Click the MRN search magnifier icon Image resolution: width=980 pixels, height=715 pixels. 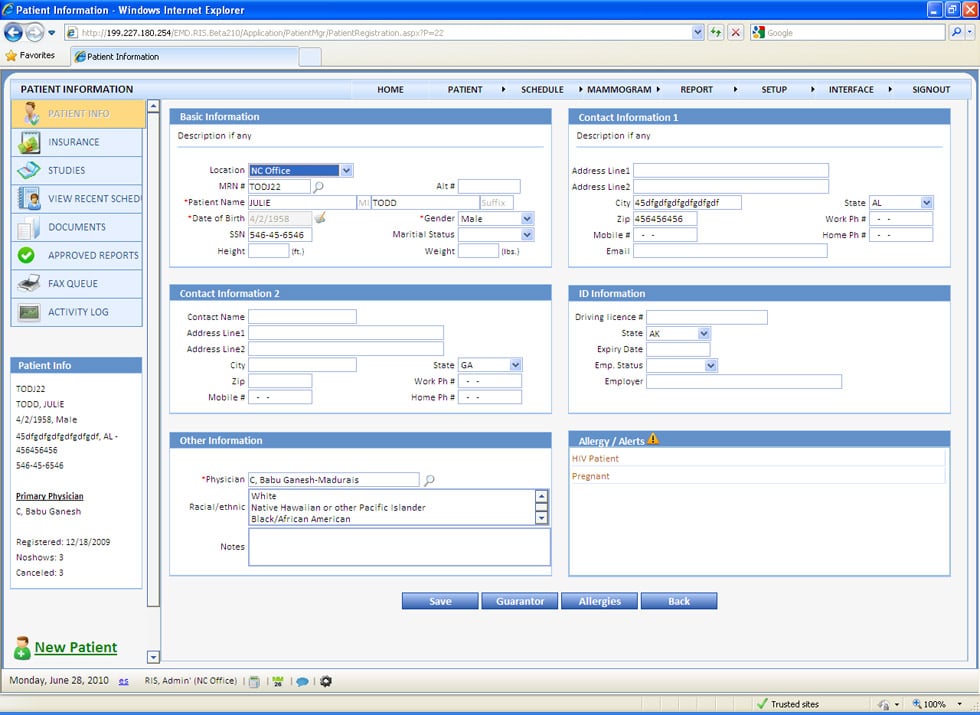pos(319,187)
